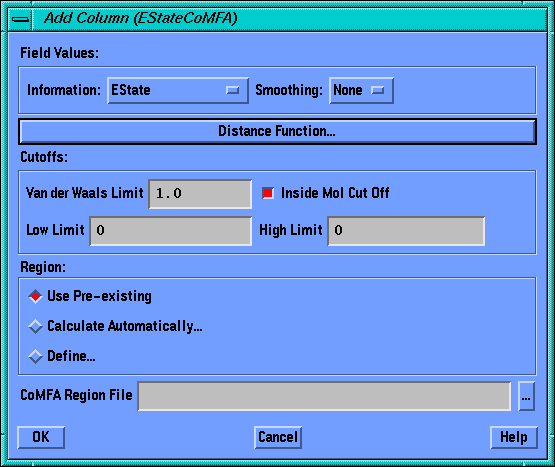The height and width of the screenshot is (467, 555).
Task: Select the Calculate Automatically... region option
Action: 115,326
